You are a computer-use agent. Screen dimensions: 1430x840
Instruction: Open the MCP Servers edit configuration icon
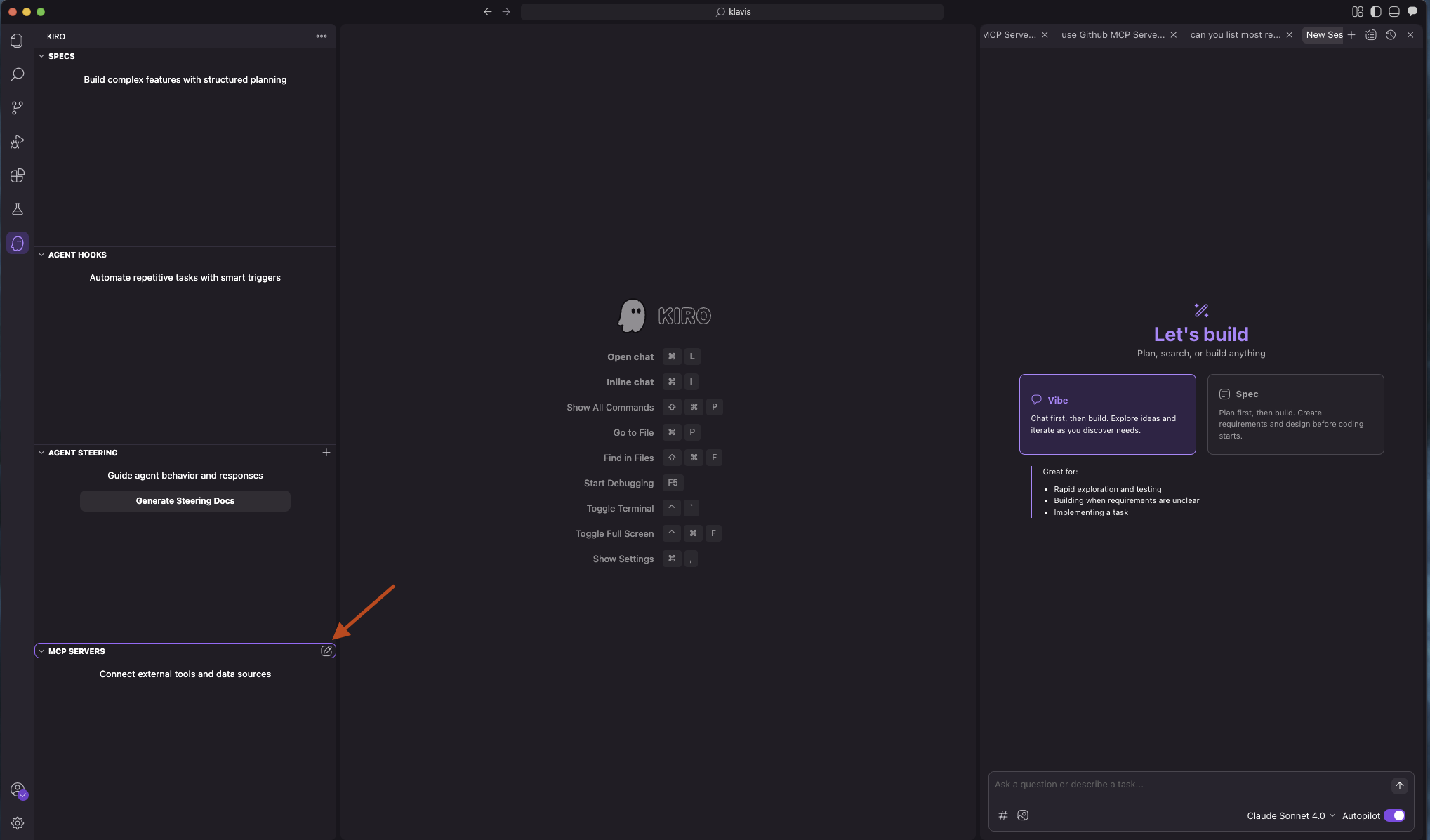[x=326, y=651]
